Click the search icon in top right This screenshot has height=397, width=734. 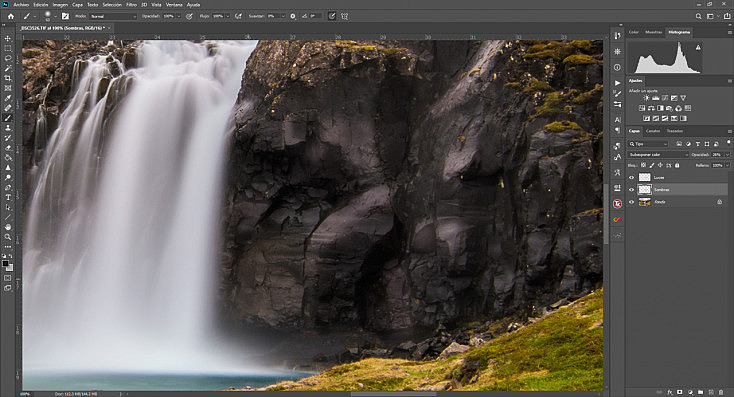[698, 16]
